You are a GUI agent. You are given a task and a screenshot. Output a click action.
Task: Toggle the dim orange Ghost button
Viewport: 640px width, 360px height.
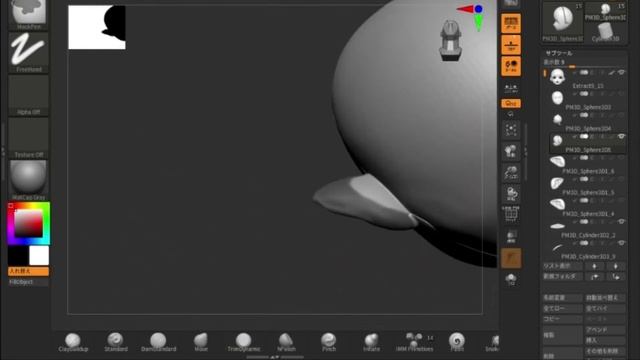(x=511, y=258)
